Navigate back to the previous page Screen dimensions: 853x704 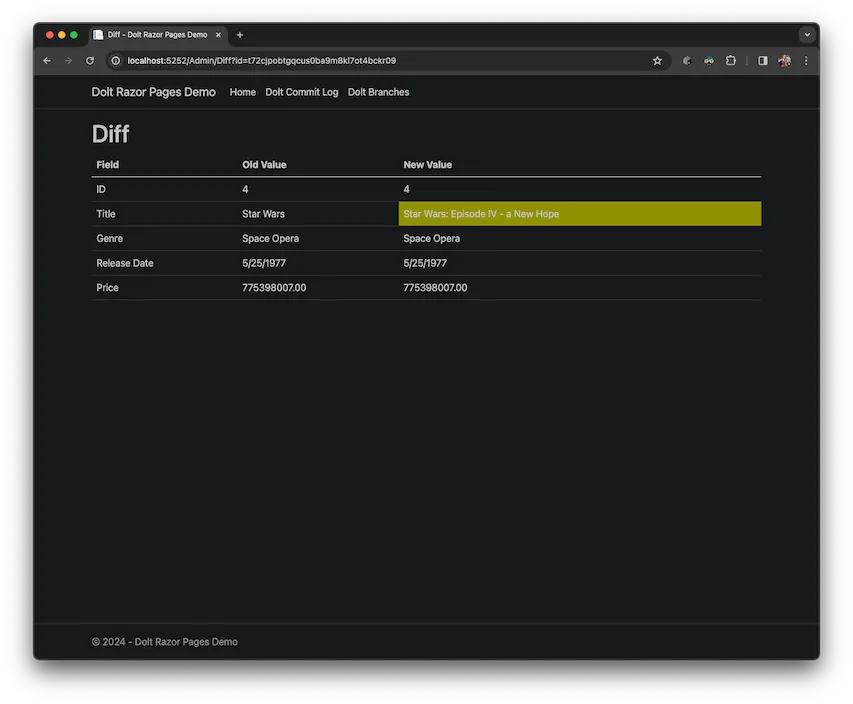tap(46, 60)
